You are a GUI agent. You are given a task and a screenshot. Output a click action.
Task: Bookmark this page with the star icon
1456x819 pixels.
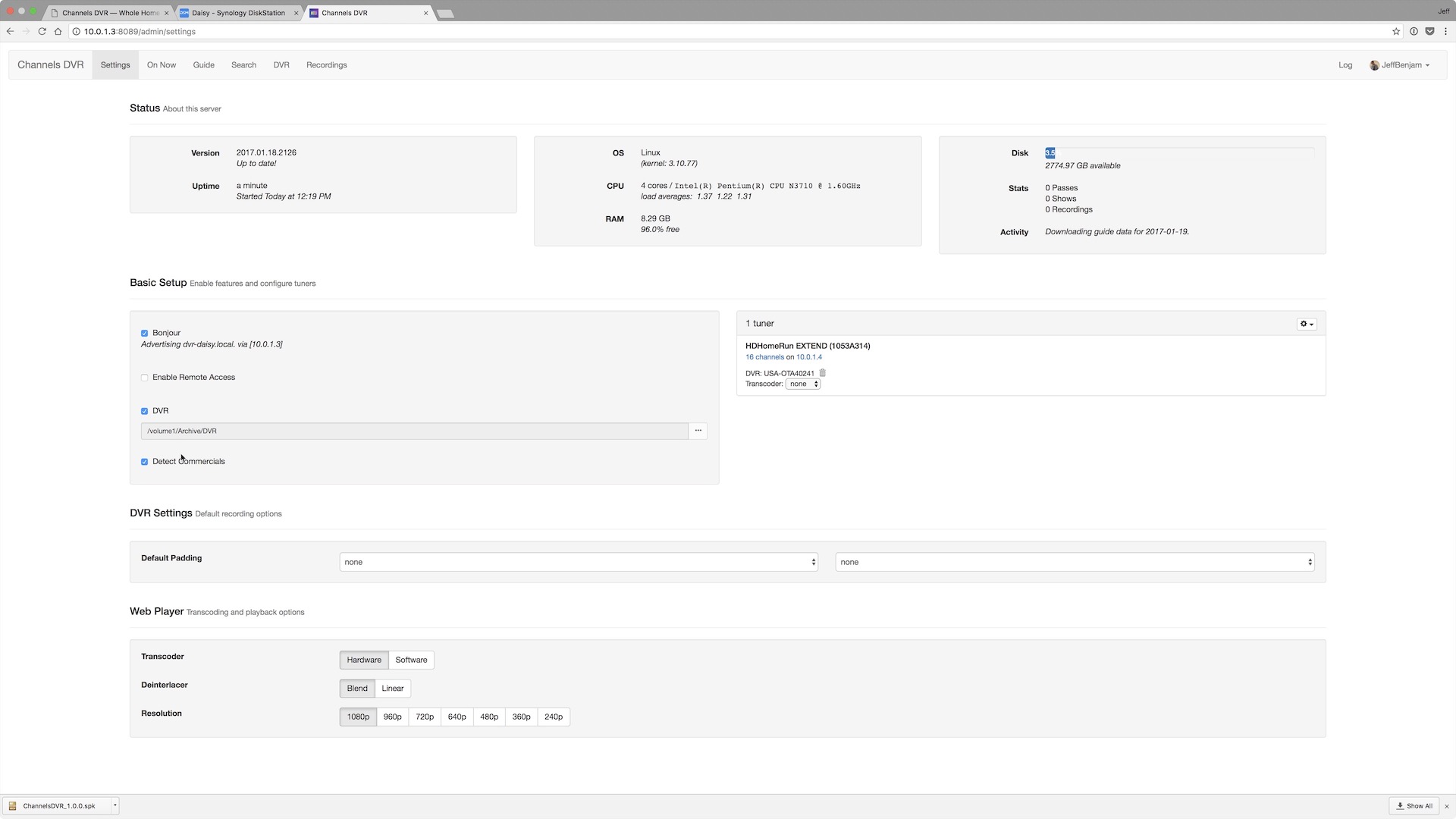[1395, 31]
